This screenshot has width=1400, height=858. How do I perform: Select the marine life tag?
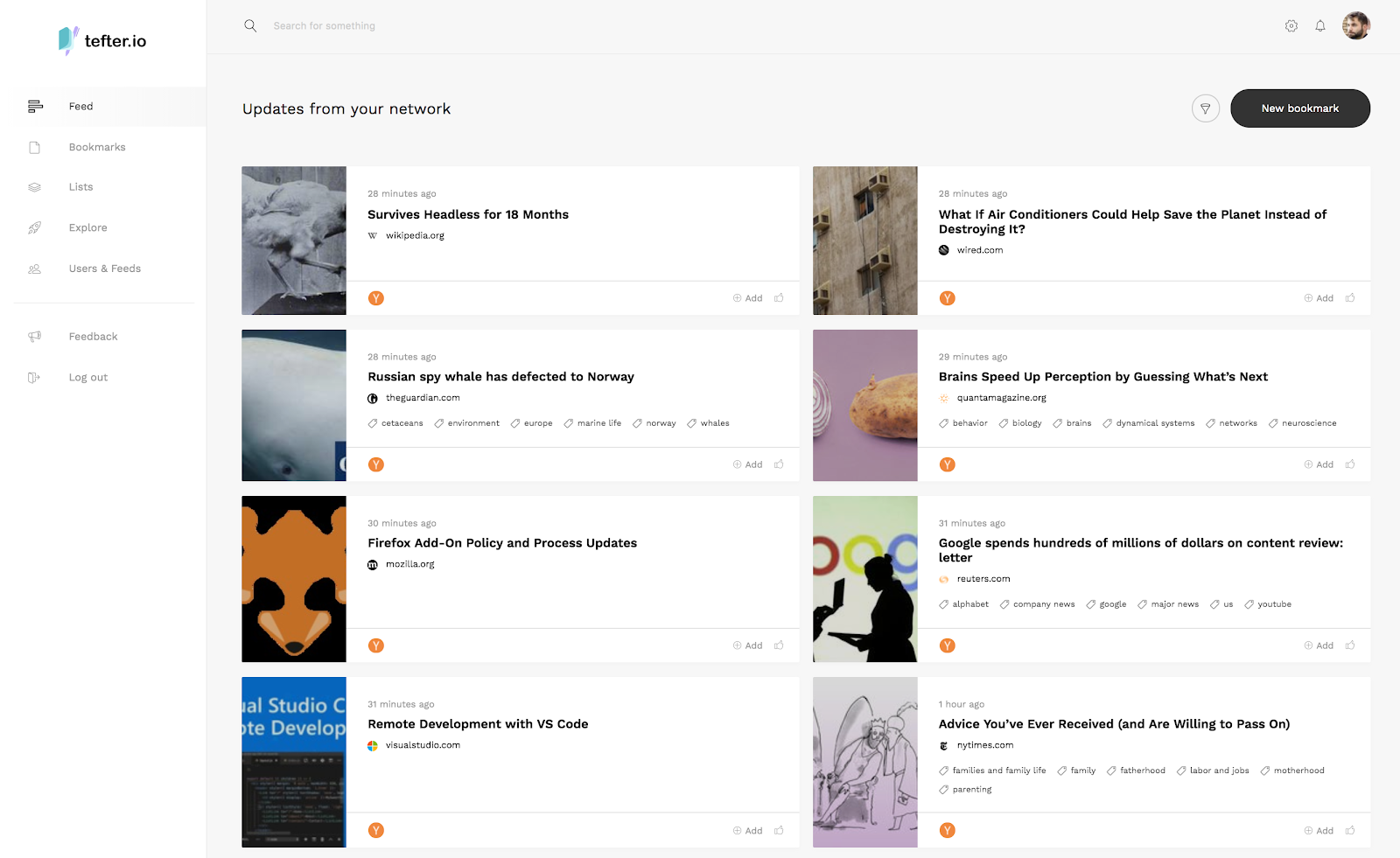coord(592,423)
